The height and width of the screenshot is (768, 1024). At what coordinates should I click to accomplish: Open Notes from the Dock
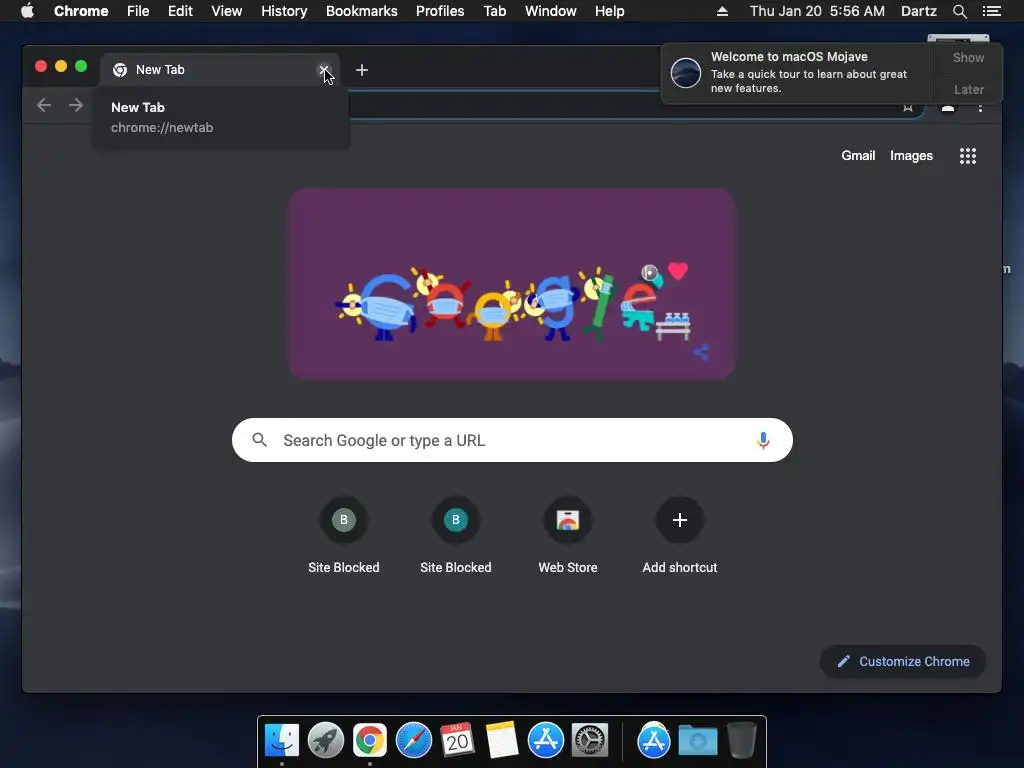(501, 740)
